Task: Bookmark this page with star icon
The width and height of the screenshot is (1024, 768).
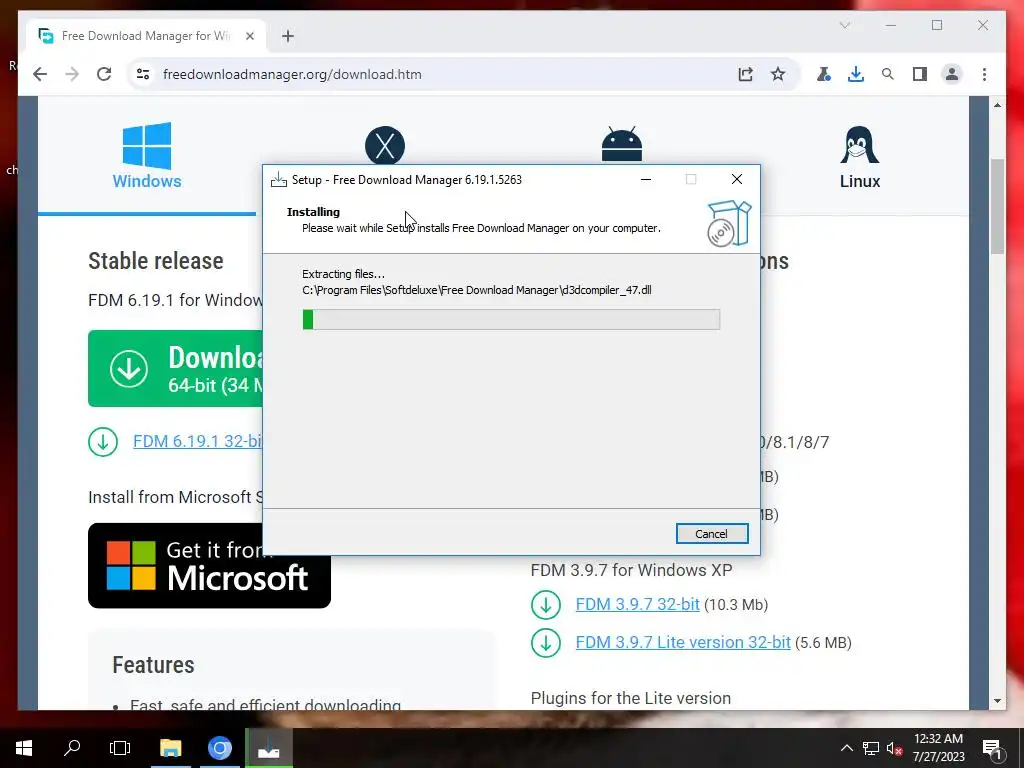Action: (x=777, y=74)
